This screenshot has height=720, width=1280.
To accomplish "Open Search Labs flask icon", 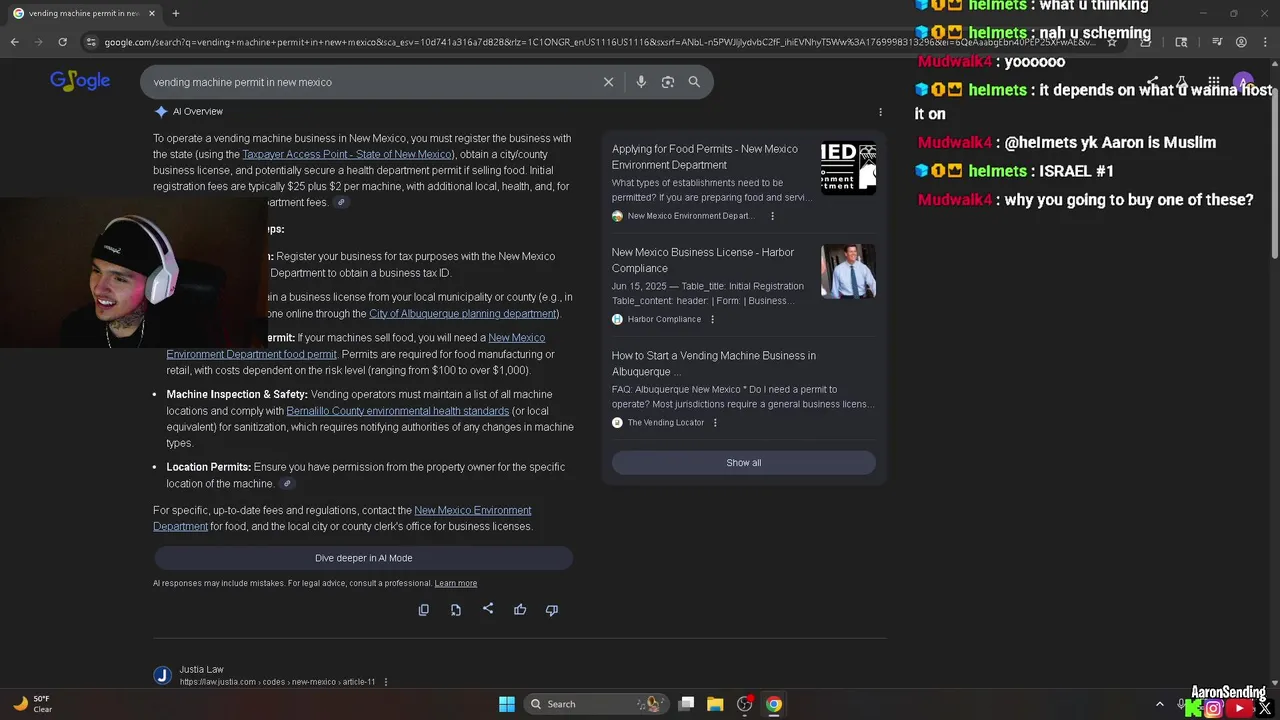I will coord(1182,82).
